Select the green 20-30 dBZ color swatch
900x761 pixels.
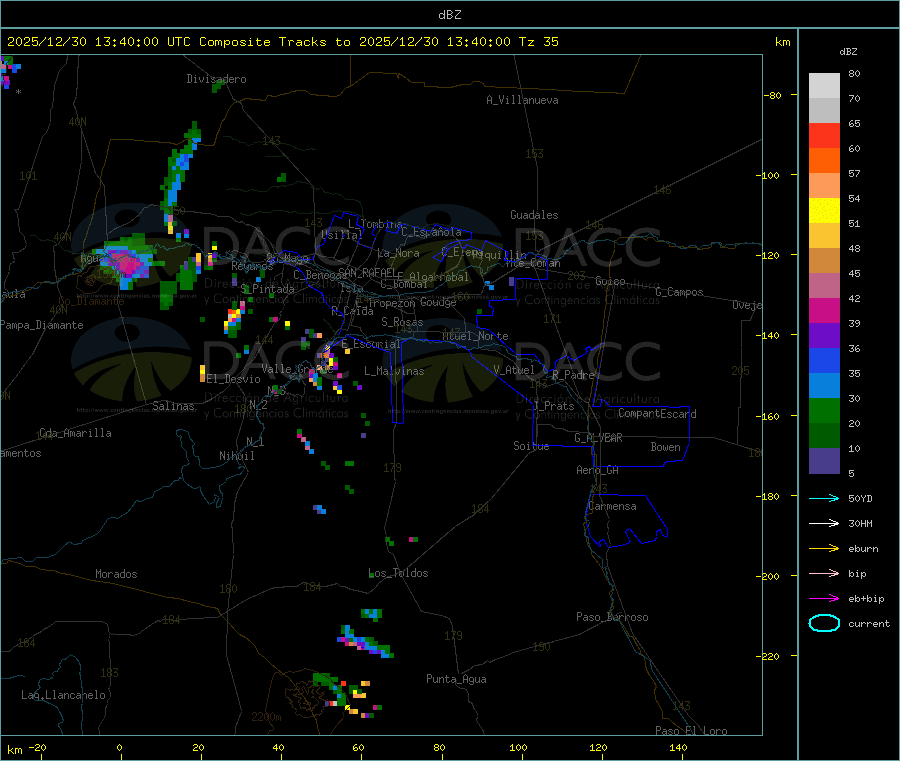[824, 410]
